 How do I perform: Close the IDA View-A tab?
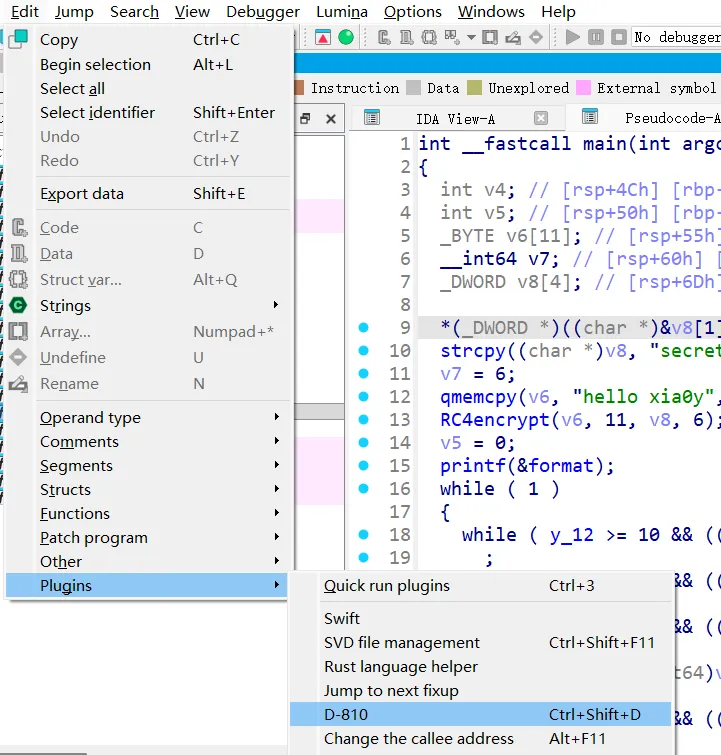[x=541, y=118]
